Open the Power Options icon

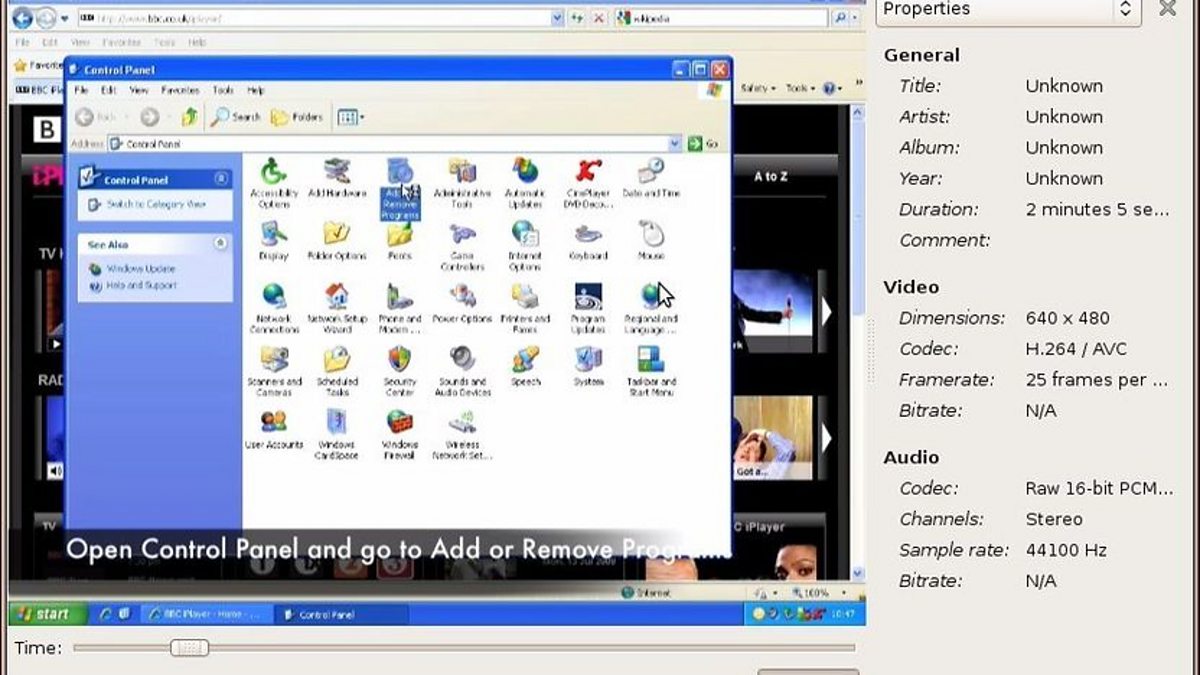point(462,297)
